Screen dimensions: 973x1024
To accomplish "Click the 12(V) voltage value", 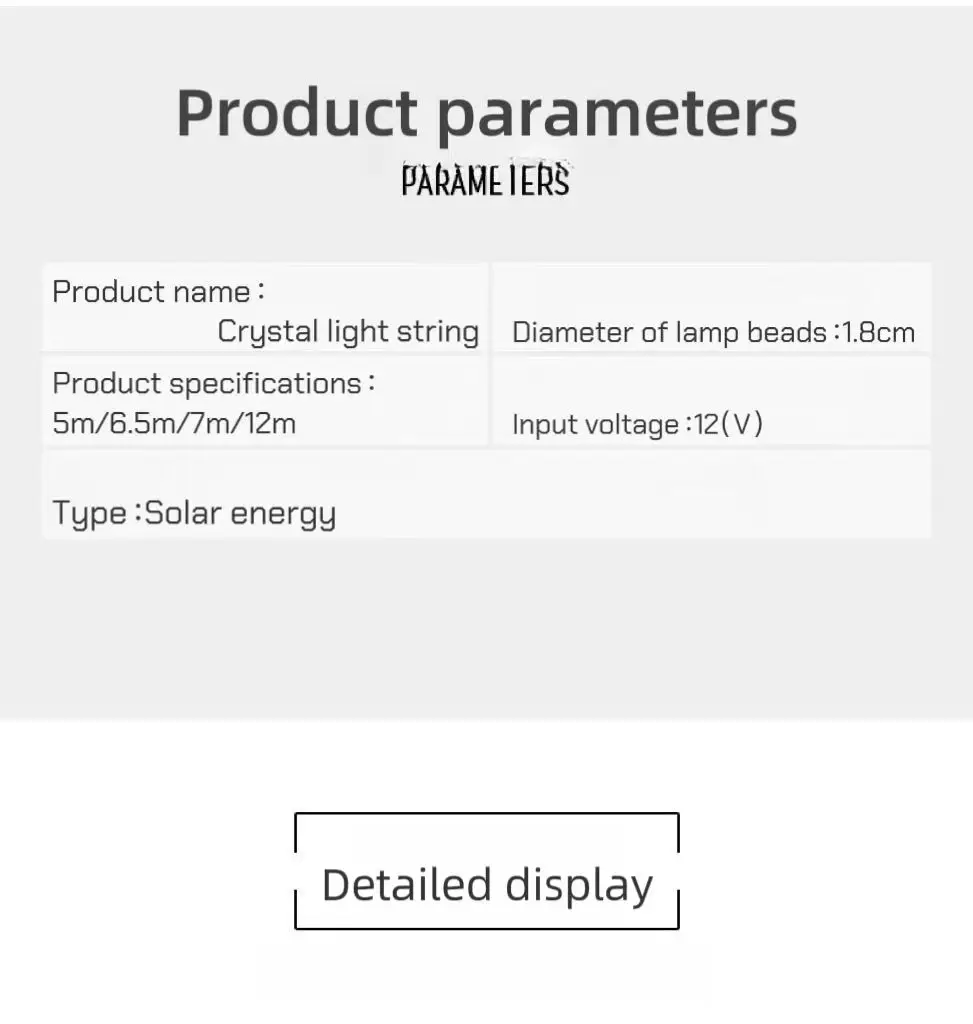I will (x=727, y=424).
